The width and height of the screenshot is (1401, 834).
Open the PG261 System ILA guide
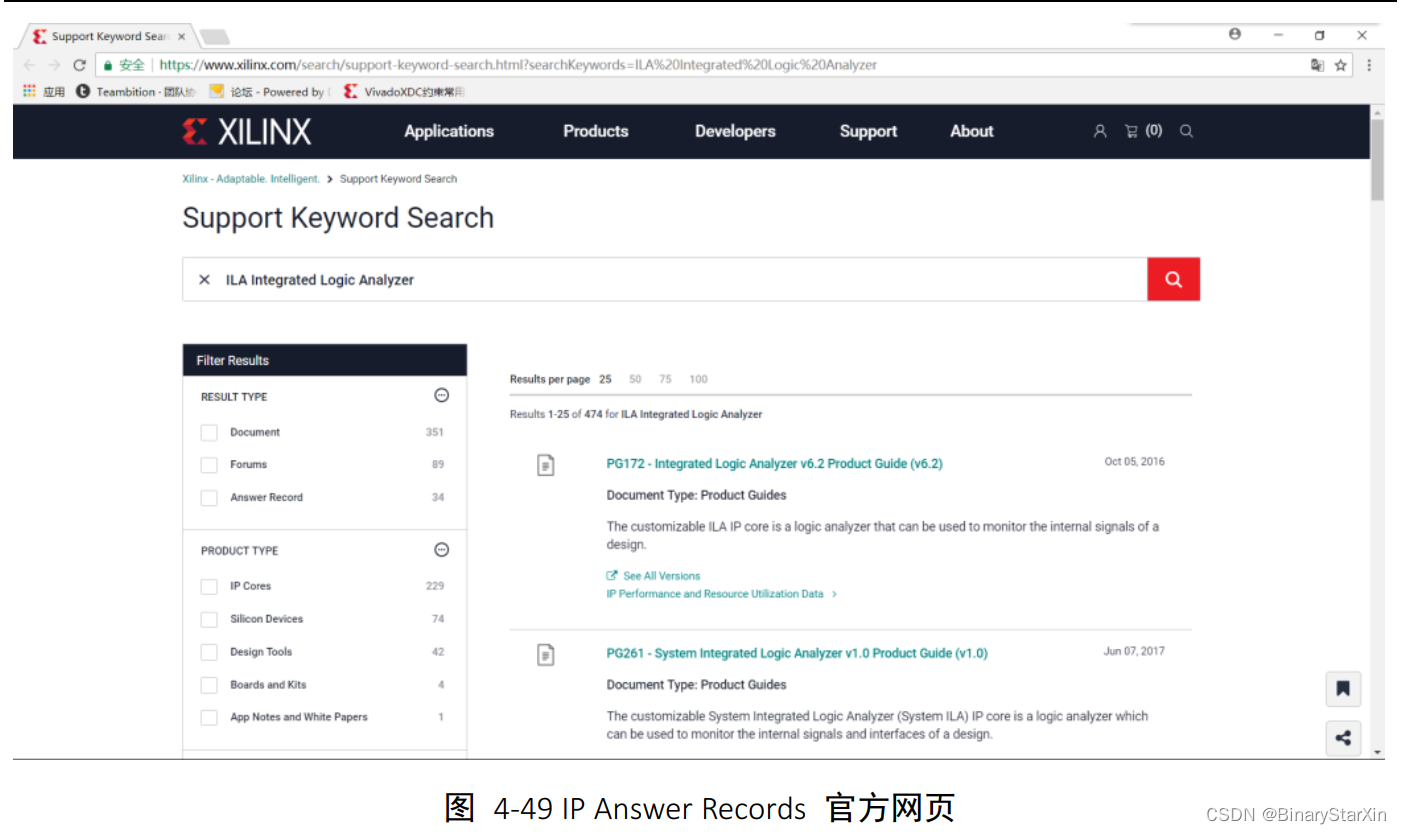pyautogui.click(x=797, y=653)
